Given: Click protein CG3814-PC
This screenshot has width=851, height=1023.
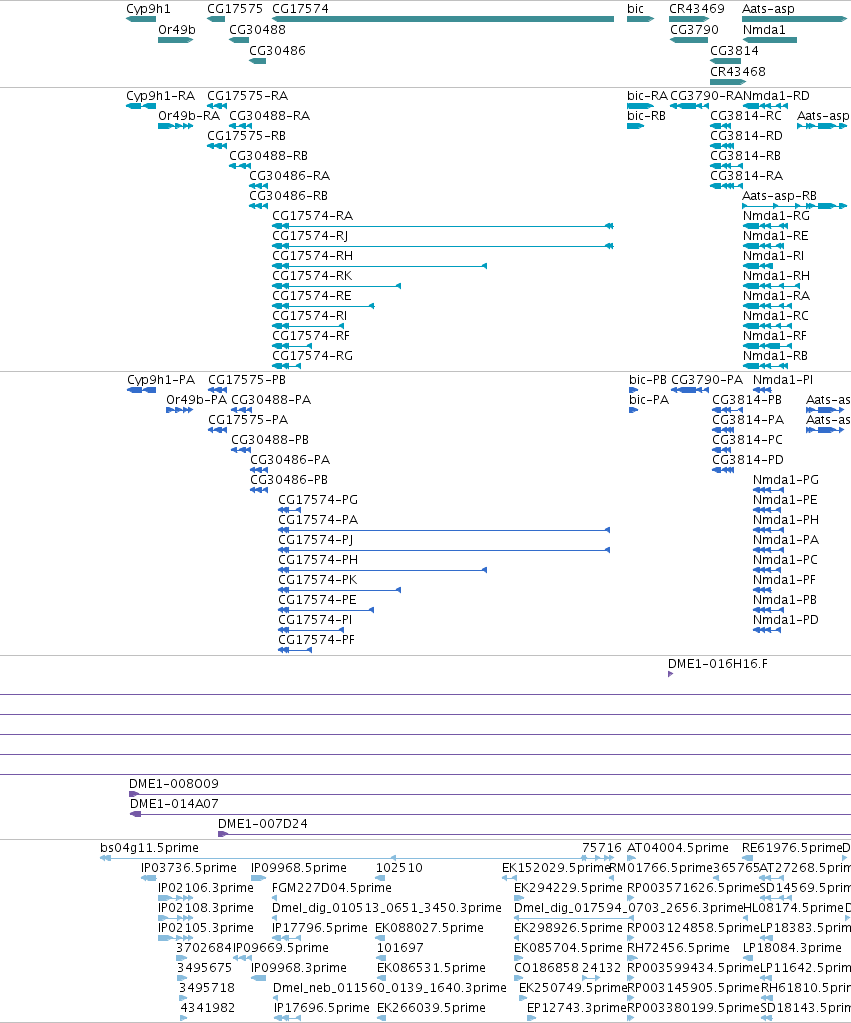Looking at the screenshot, I should (x=722, y=450).
